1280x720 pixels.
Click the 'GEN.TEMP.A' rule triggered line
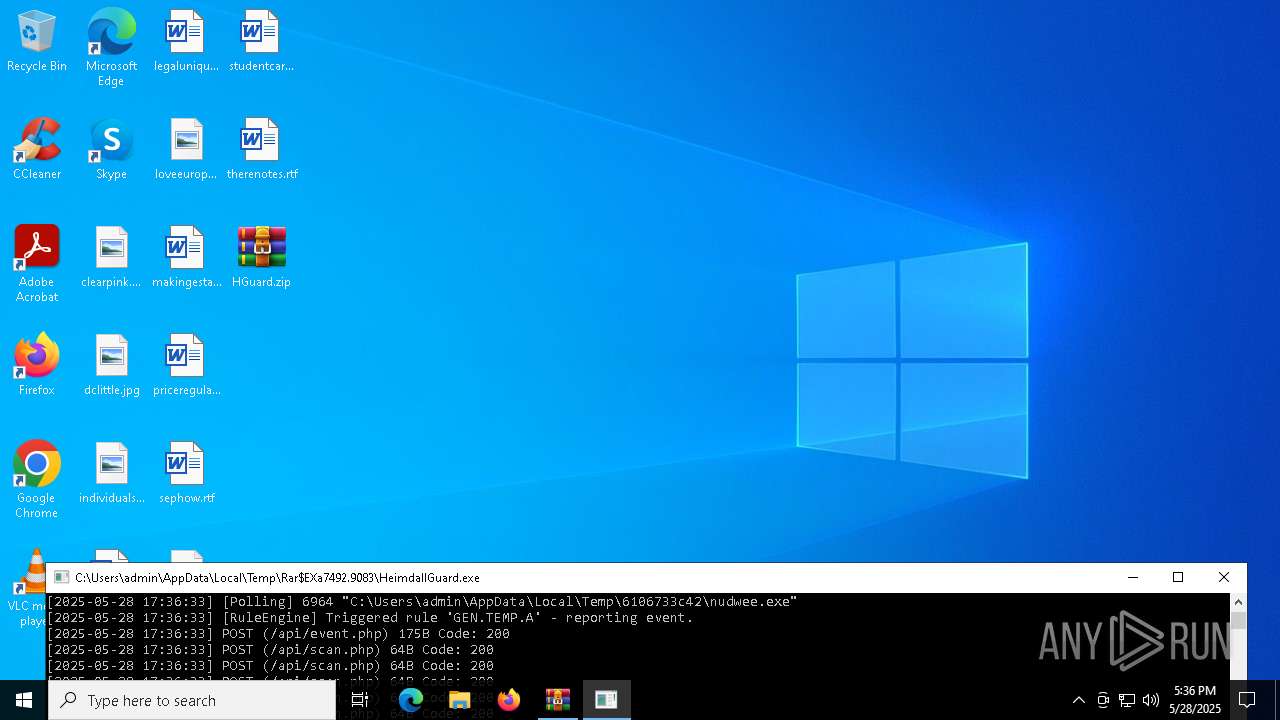[x=370, y=618]
